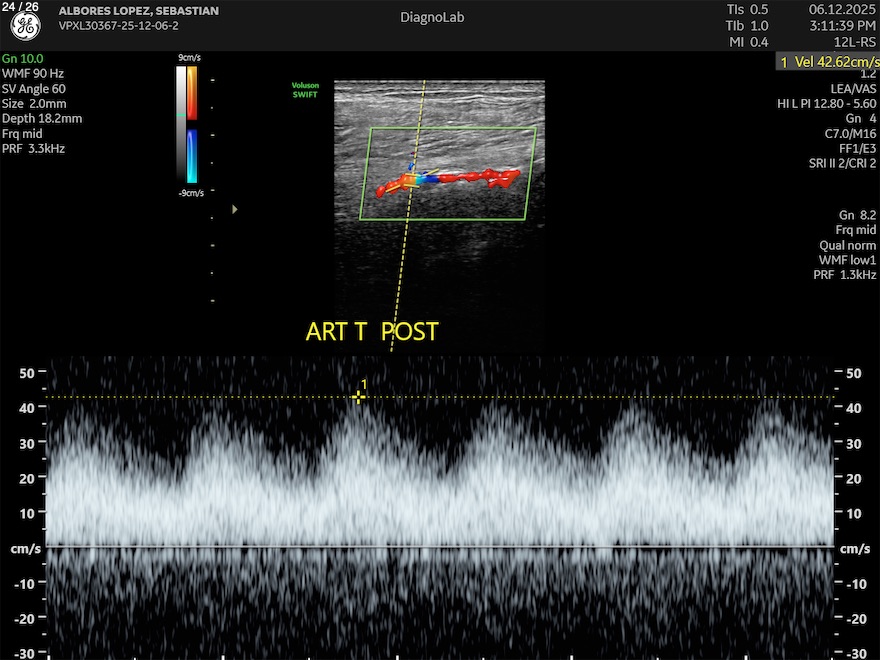880x660 pixels.
Task: Click the GE logo icon
Action: pyautogui.click(x=25, y=27)
